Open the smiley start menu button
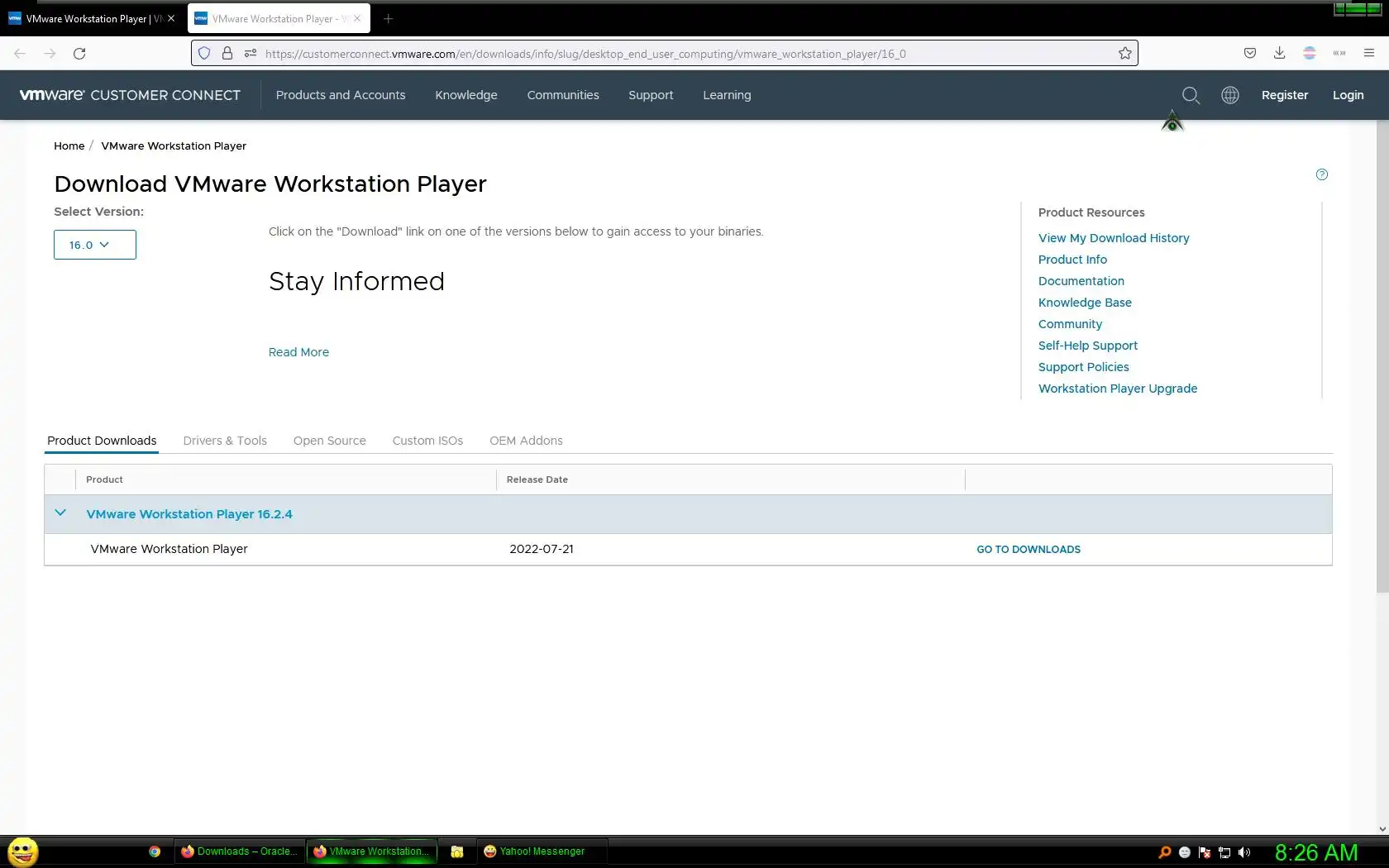Image resolution: width=1389 pixels, height=868 pixels. pos(23,851)
